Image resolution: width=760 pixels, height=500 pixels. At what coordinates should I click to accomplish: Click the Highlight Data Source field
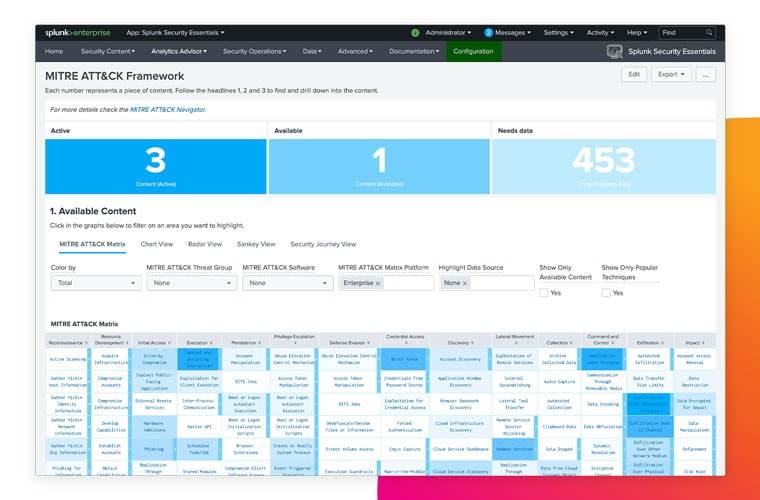[x=487, y=283]
